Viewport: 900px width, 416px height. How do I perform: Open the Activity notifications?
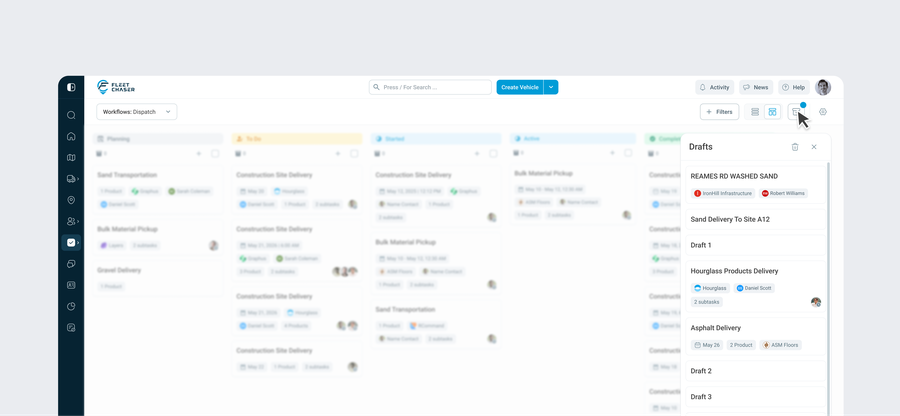[x=715, y=87]
